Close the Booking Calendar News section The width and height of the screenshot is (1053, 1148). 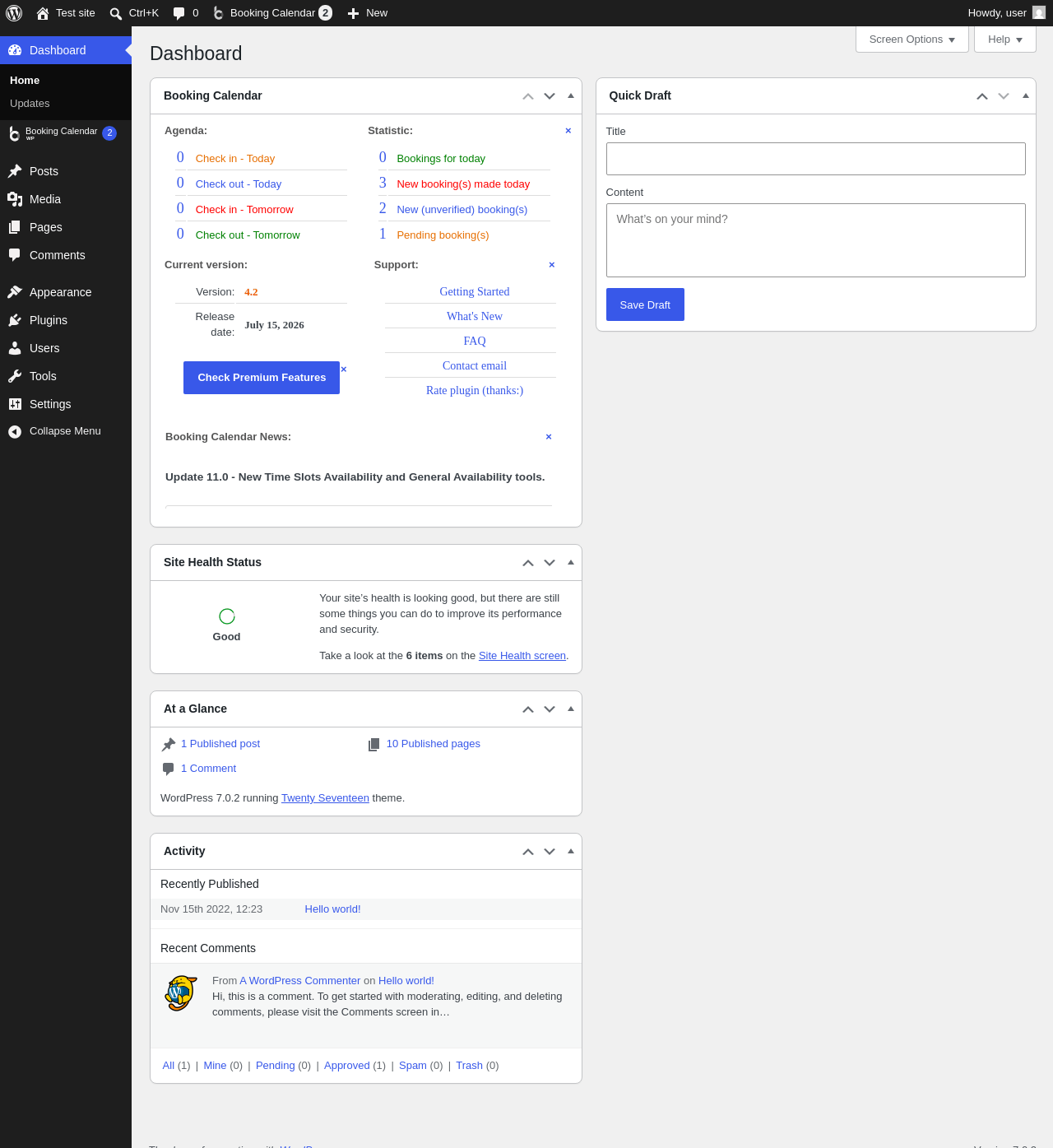tap(549, 437)
